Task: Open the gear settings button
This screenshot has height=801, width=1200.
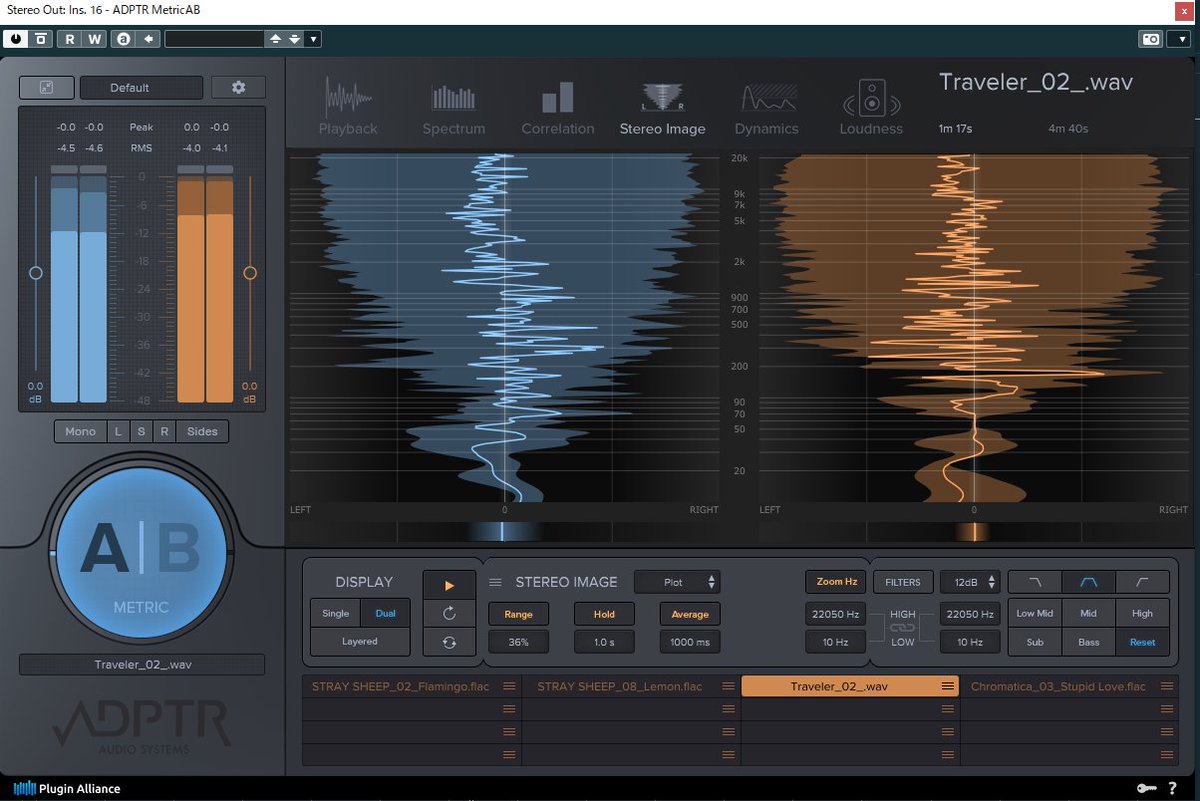Action: [238, 87]
